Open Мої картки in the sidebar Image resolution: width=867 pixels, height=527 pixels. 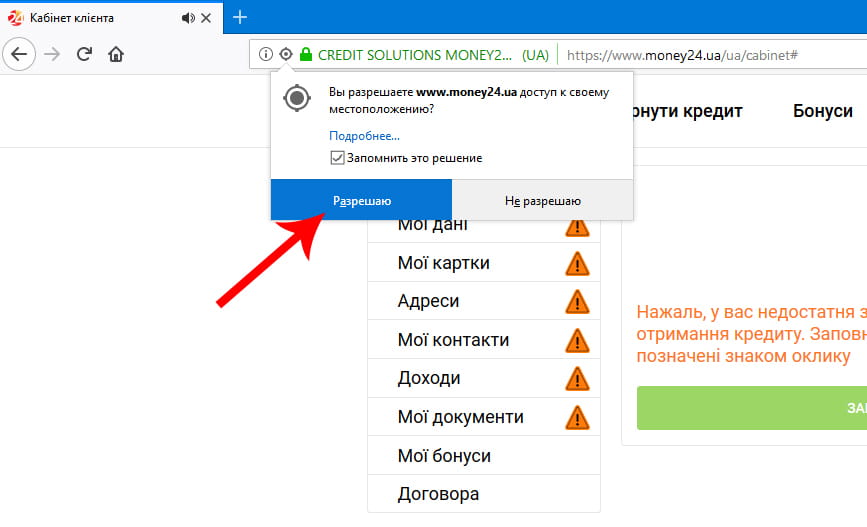click(x=484, y=263)
